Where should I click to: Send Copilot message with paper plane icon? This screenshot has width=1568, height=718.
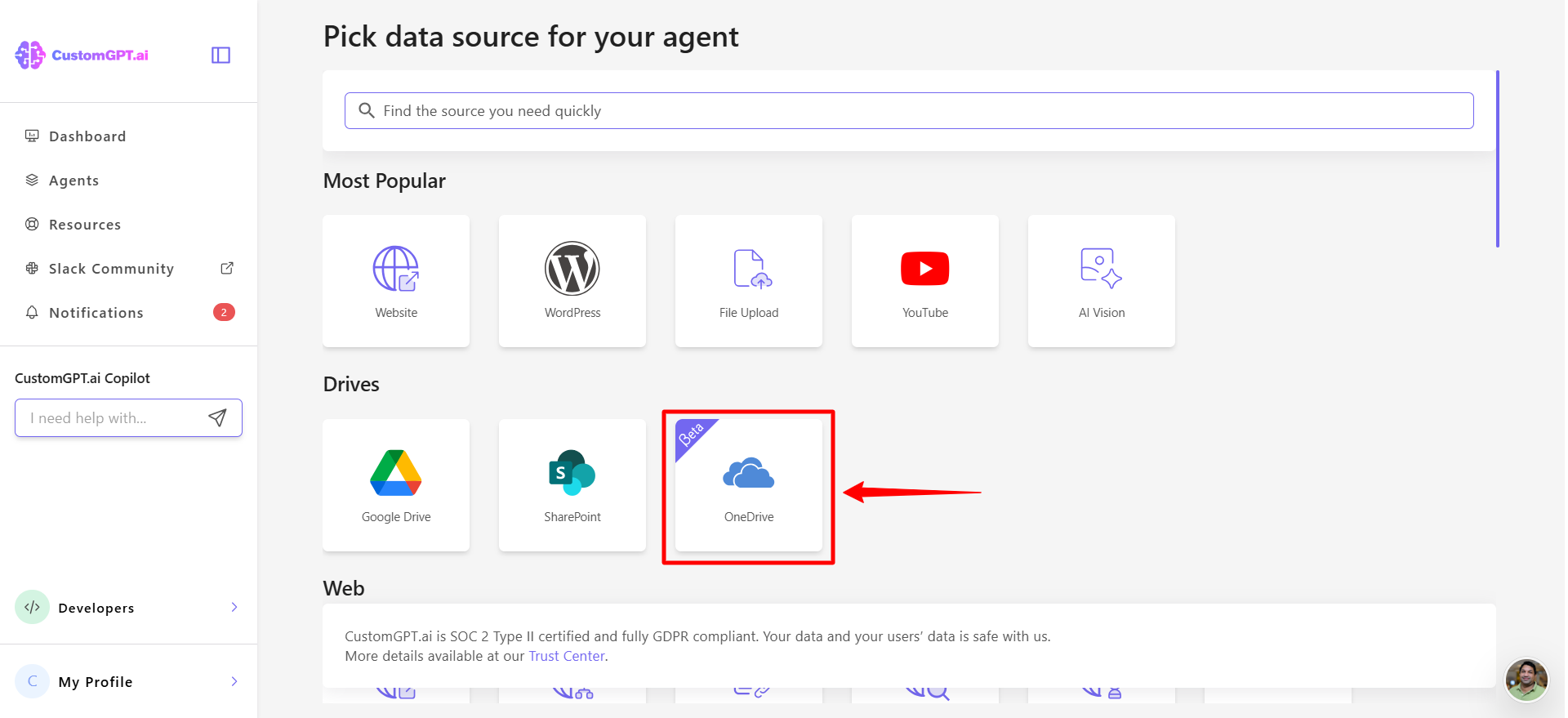point(217,417)
